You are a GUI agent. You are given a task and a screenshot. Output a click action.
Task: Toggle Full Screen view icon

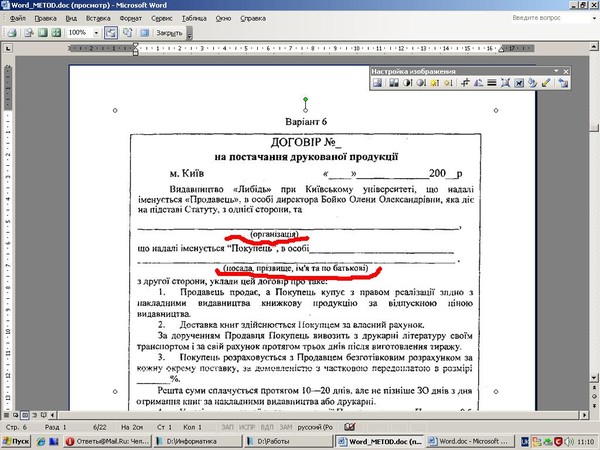point(144,33)
